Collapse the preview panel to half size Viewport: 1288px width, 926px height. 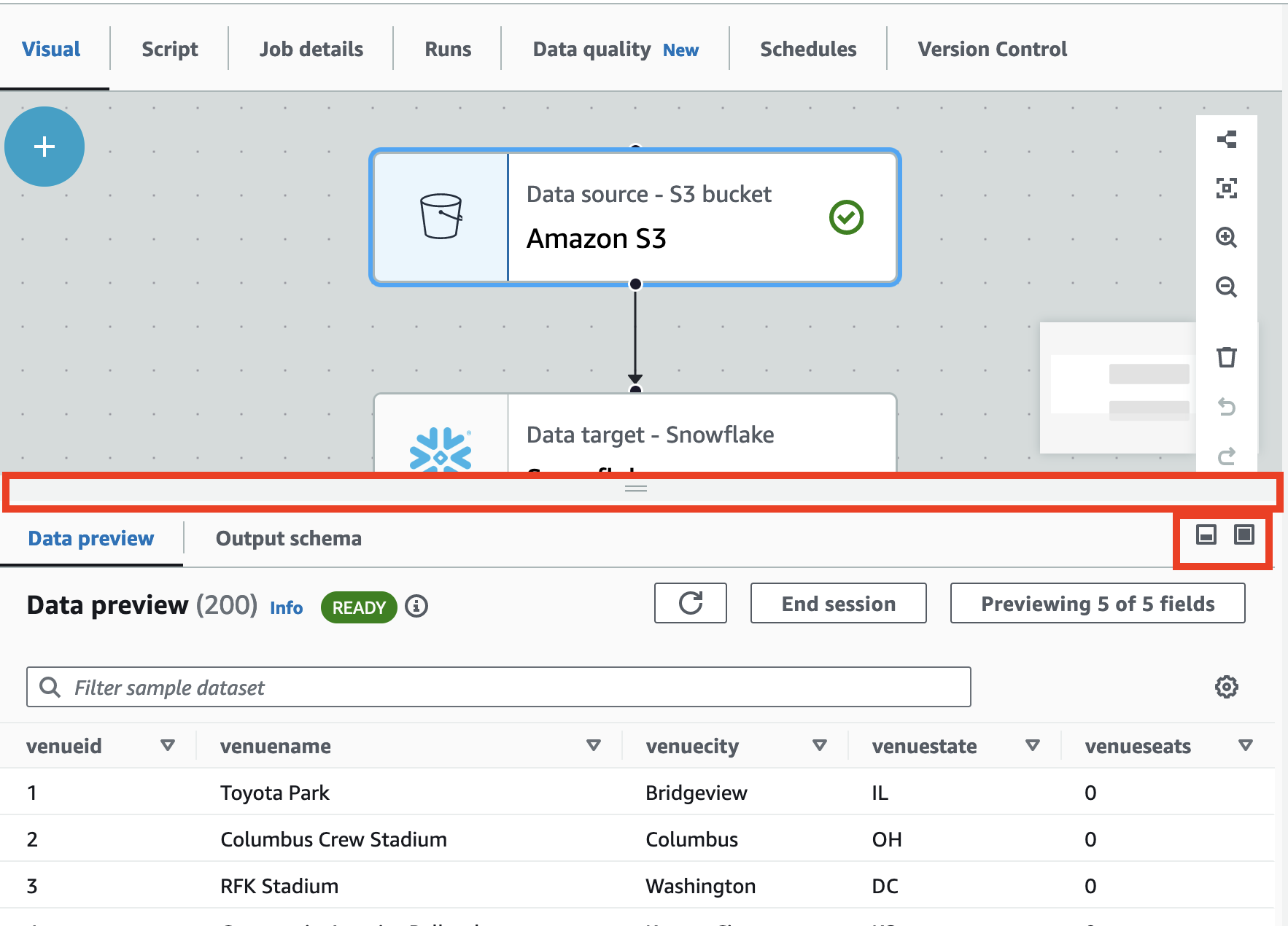tap(1205, 536)
